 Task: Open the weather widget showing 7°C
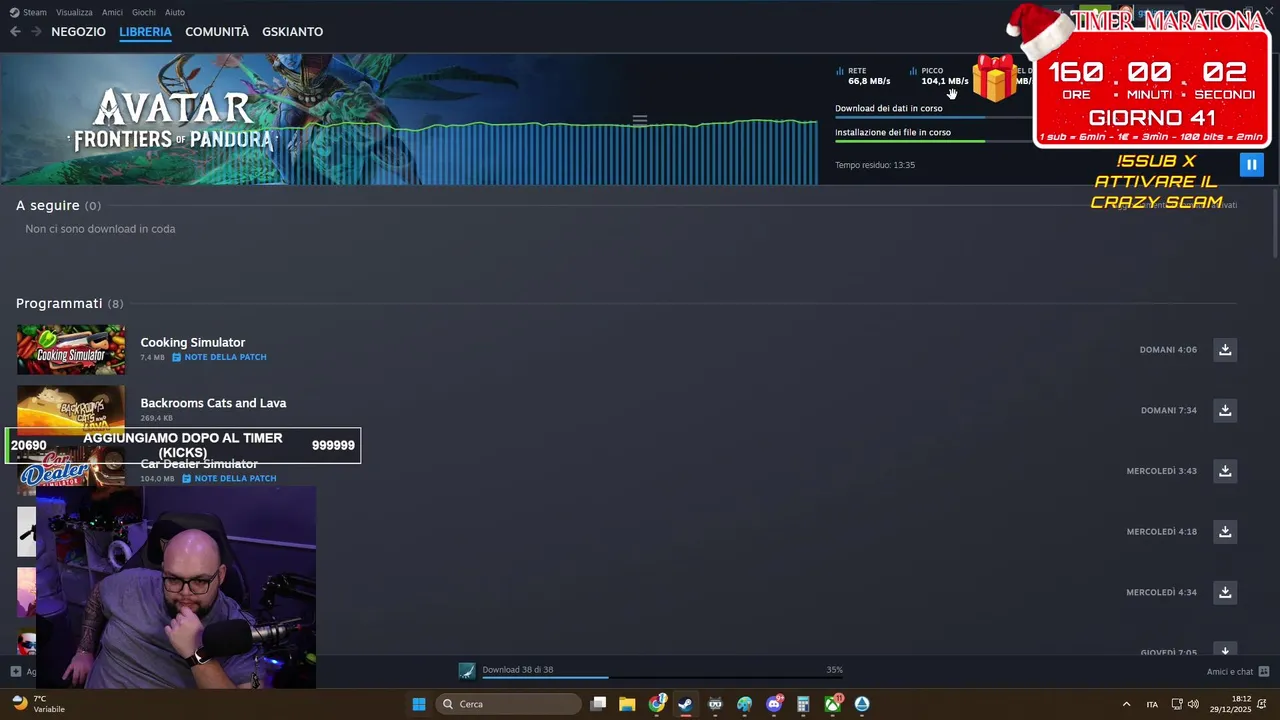coord(38,704)
